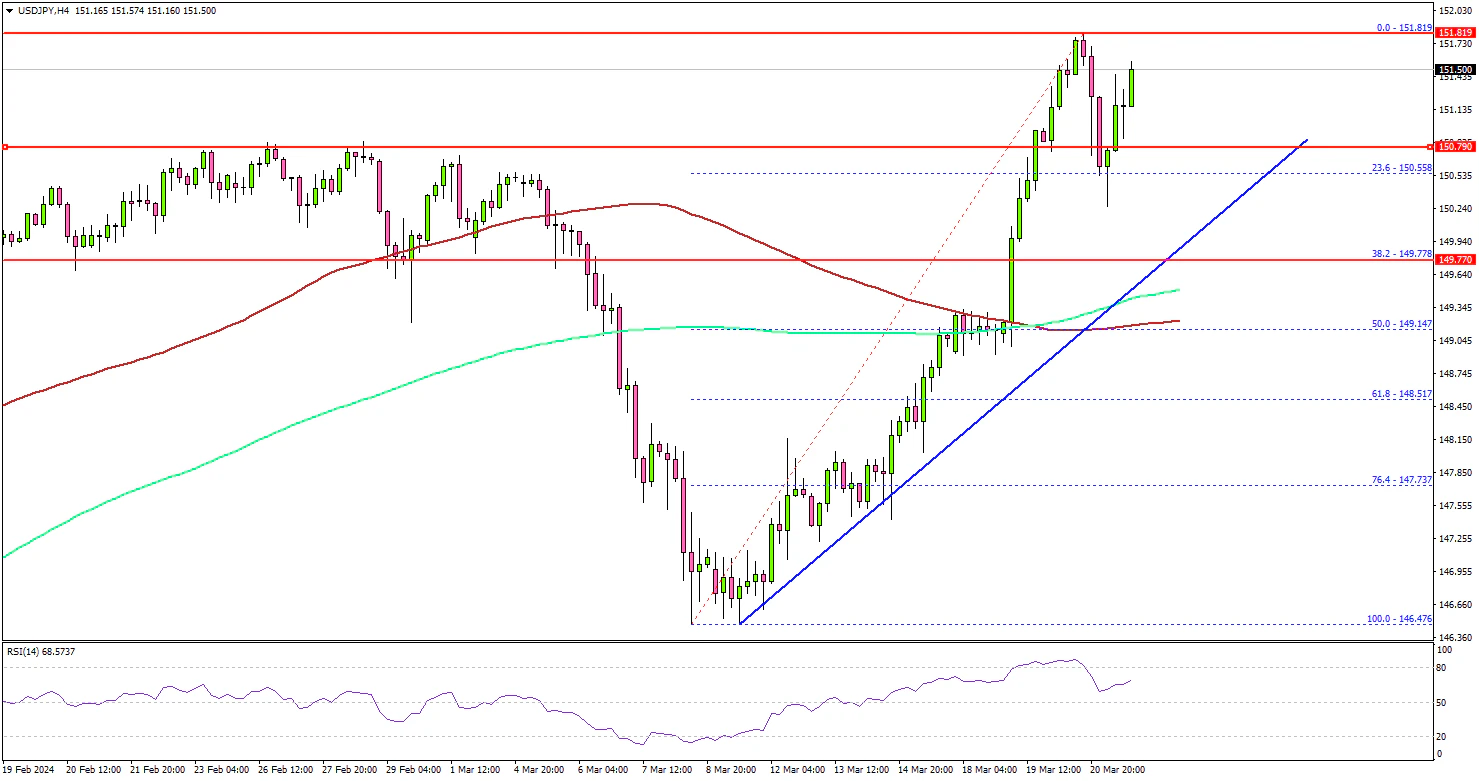Select the Fibonacci 0.0 - 151.819 level label
The image size is (1479, 781).
pos(1404,28)
